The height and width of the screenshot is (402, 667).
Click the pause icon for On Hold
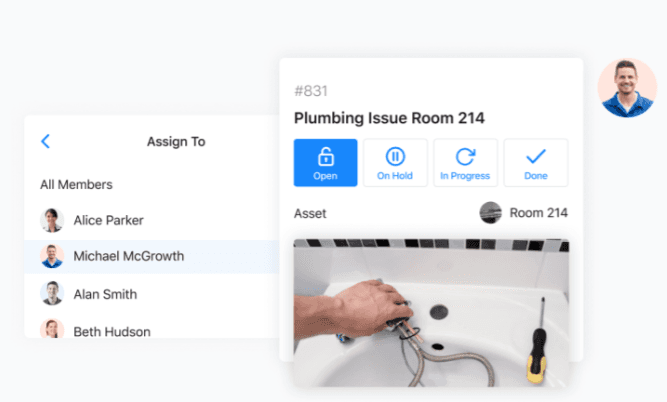(395, 156)
